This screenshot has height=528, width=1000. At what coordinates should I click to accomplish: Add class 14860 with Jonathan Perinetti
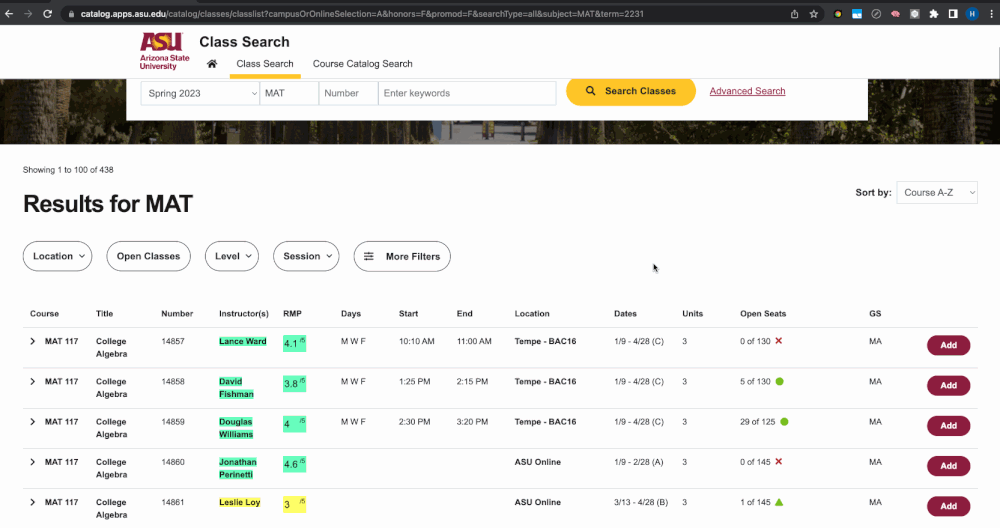[948, 466]
